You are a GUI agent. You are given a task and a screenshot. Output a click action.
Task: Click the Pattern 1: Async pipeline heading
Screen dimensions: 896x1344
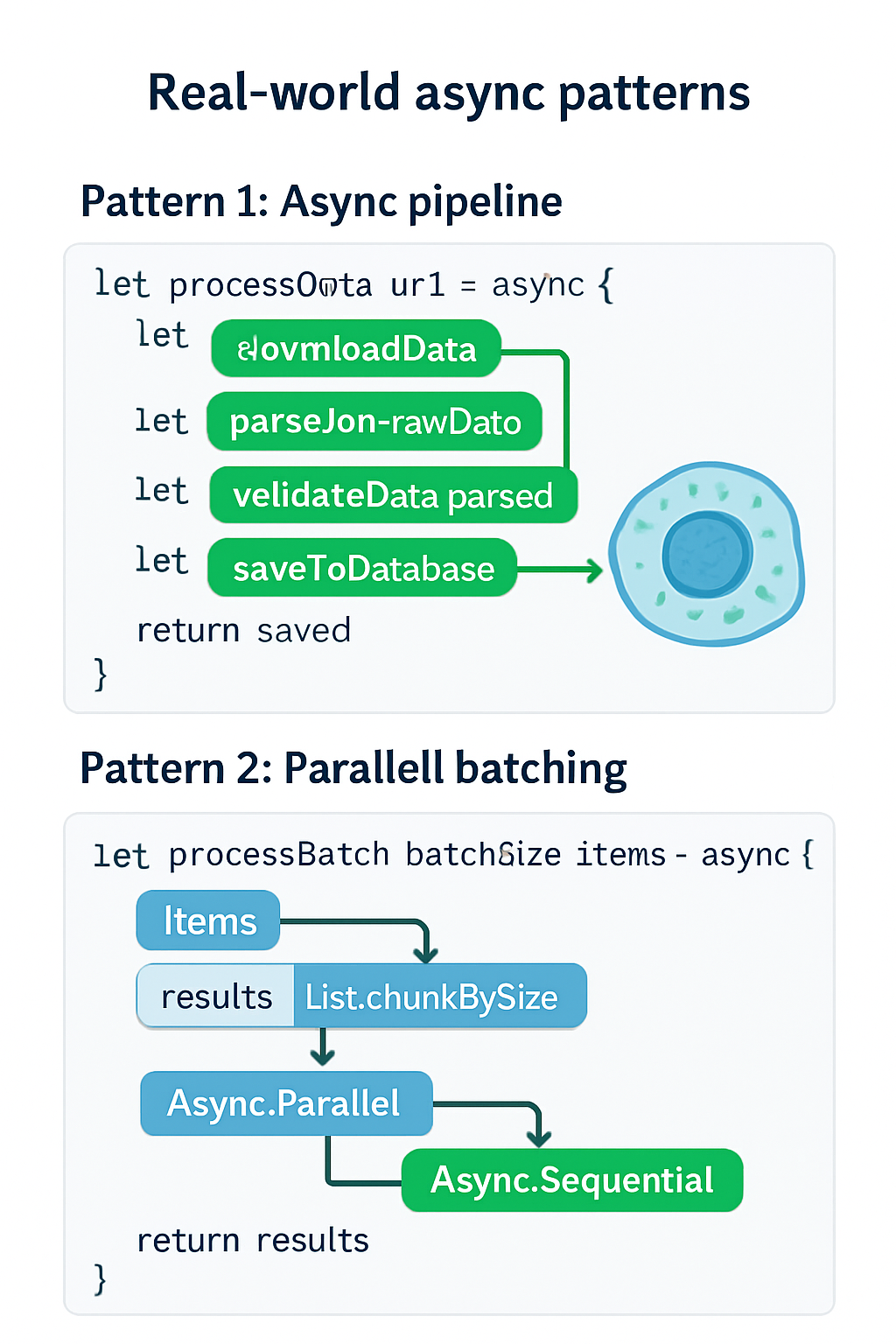click(x=321, y=201)
